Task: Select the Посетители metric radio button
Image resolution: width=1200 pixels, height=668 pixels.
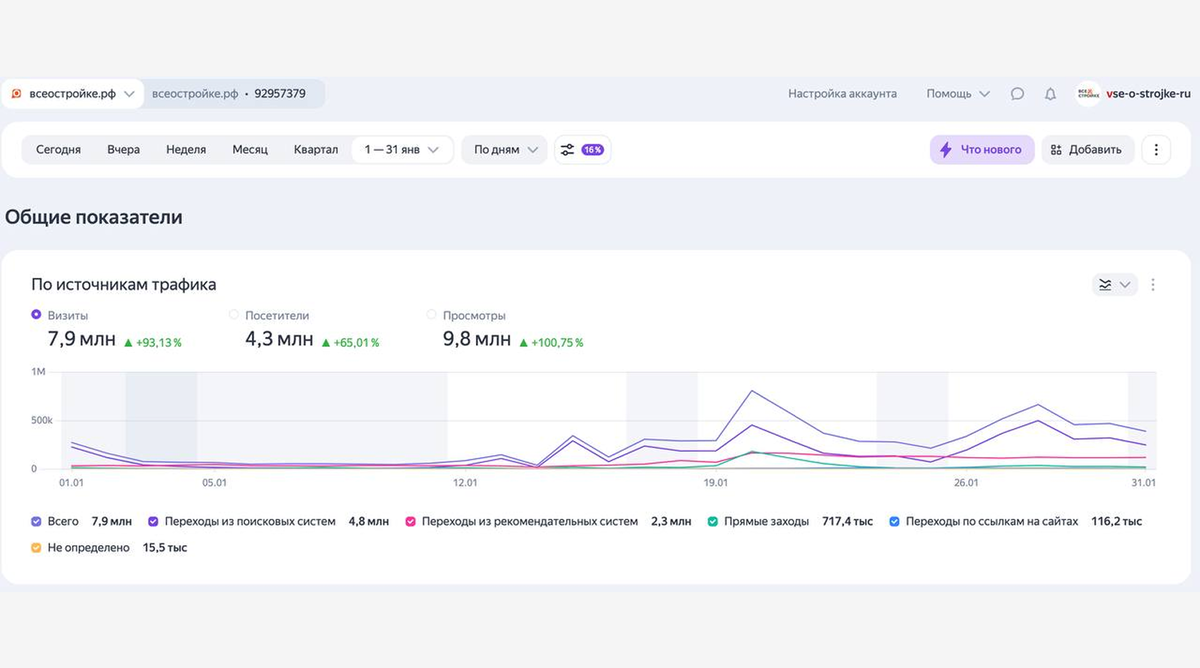Action: click(235, 315)
